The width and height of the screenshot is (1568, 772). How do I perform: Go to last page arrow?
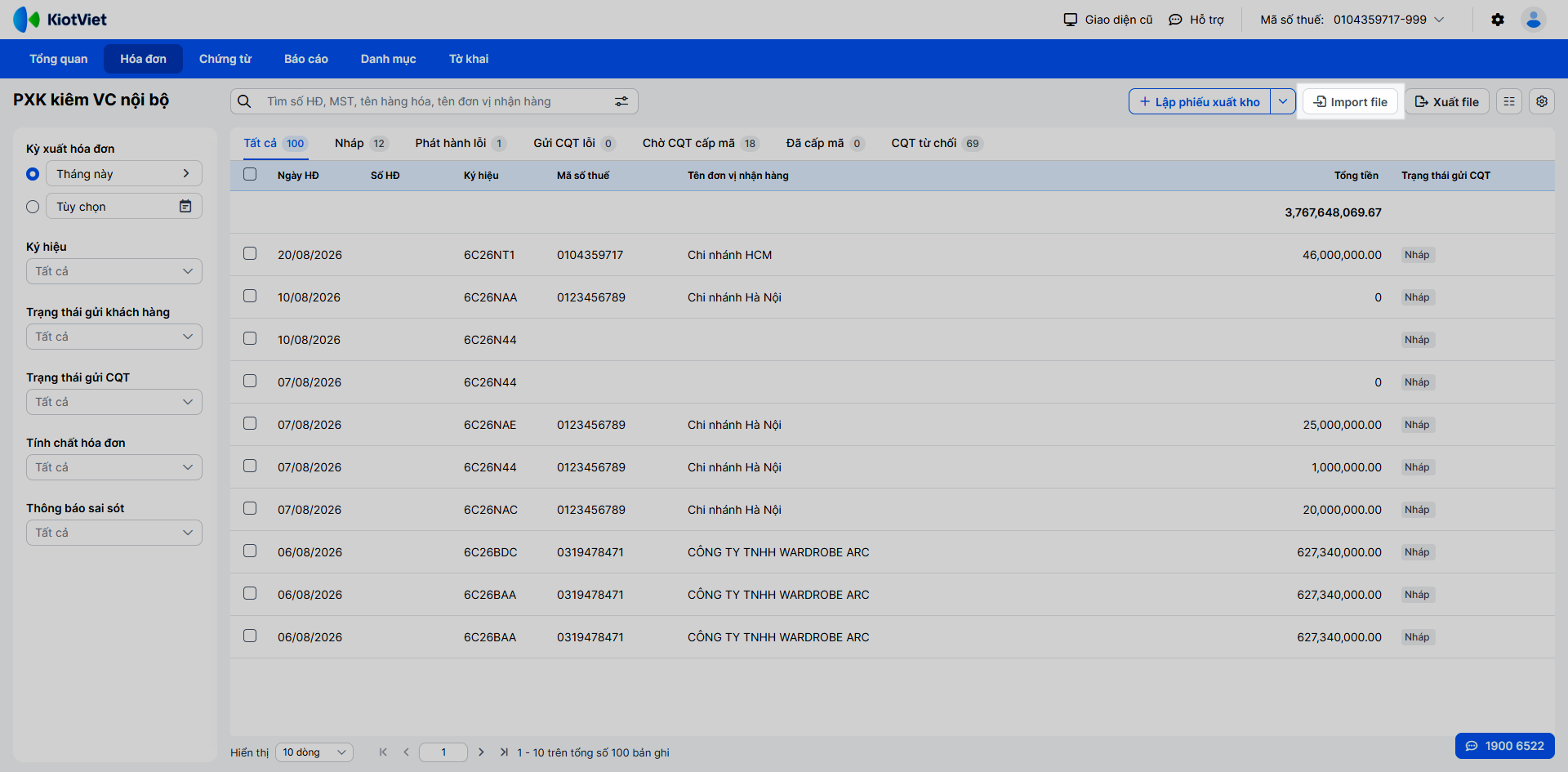tap(504, 752)
